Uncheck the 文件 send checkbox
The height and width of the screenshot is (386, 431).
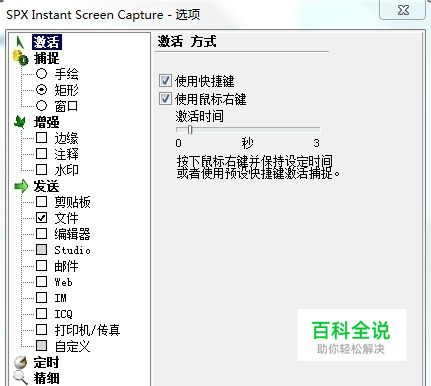[x=41, y=217]
